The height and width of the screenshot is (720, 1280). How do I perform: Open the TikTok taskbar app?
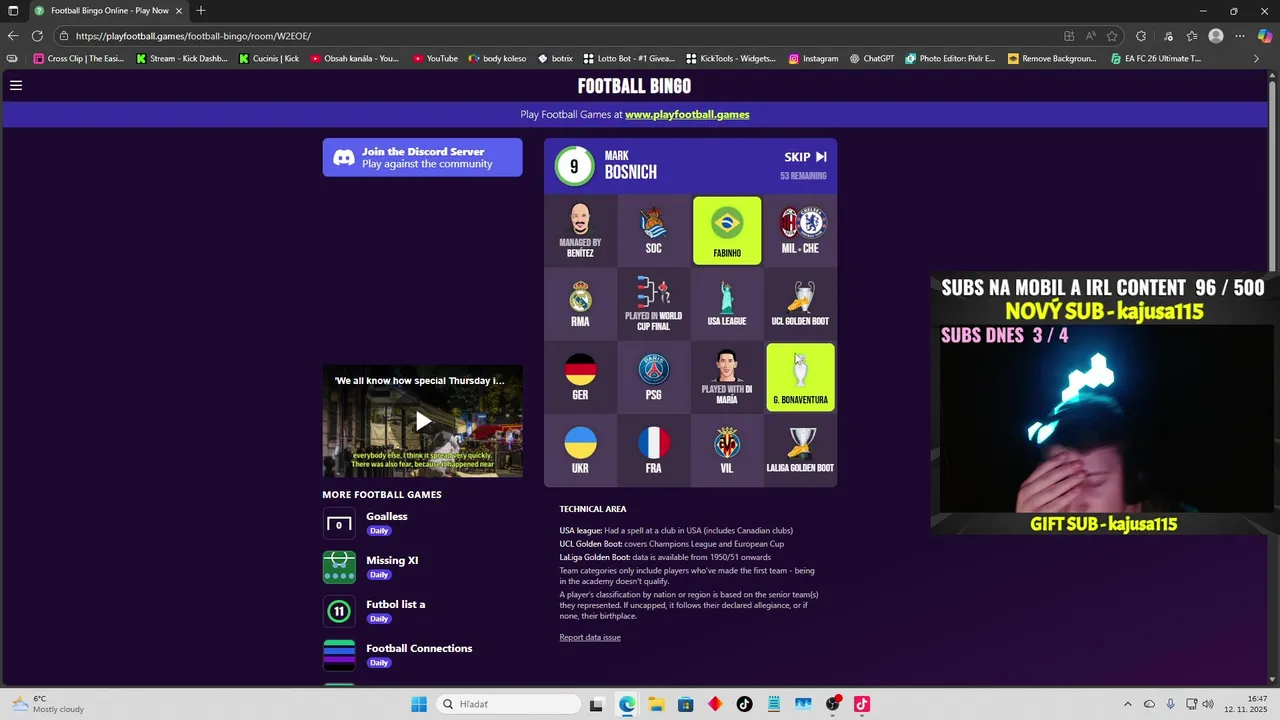tap(744, 704)
